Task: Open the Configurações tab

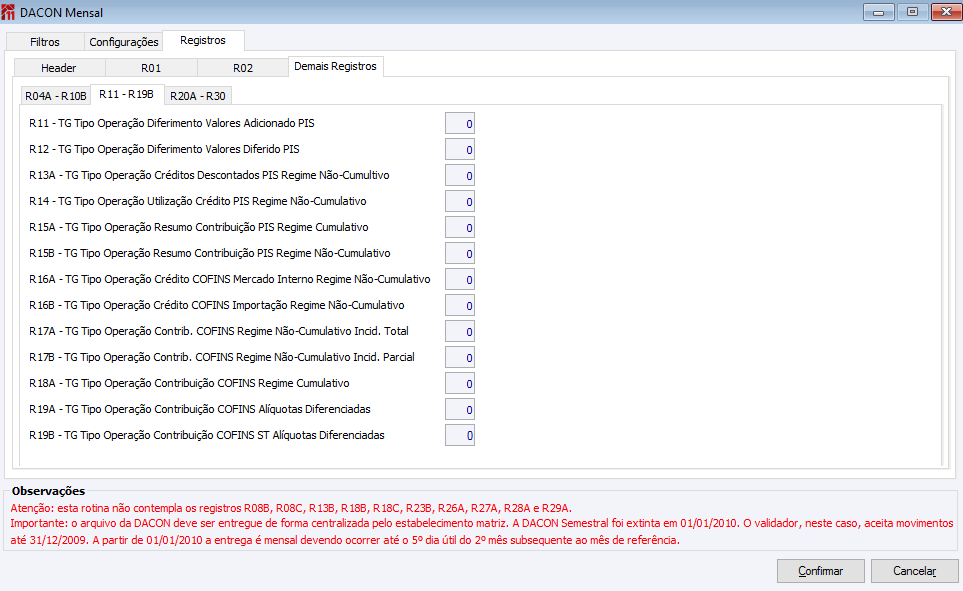Action: (123, 42)
